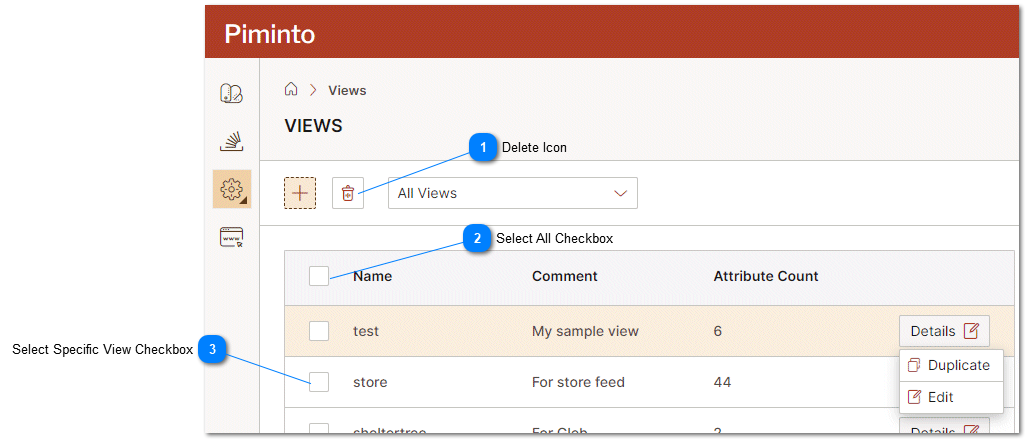Select the store row name text
This screenshot has height=442, width=1028.
pos(370,382)
